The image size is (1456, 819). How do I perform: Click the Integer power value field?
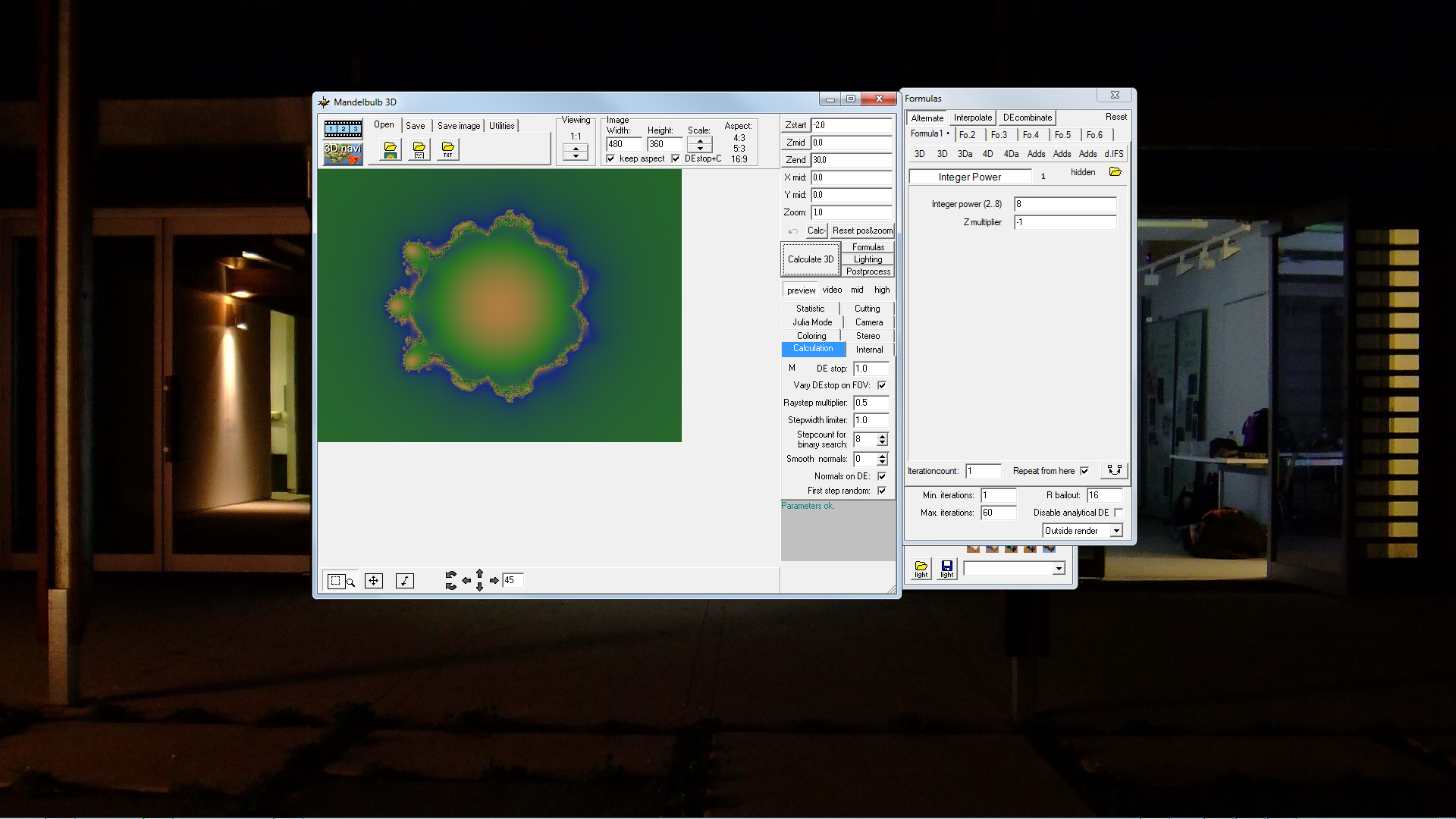click(x=1065, y=204)
